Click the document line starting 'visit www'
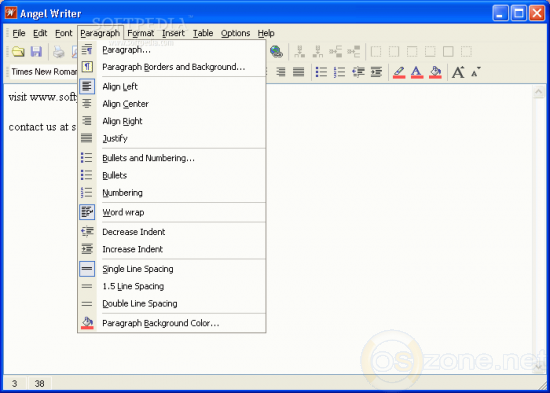Image resolution: width=550 pixels, height=393 pixels. pos(42,97)
